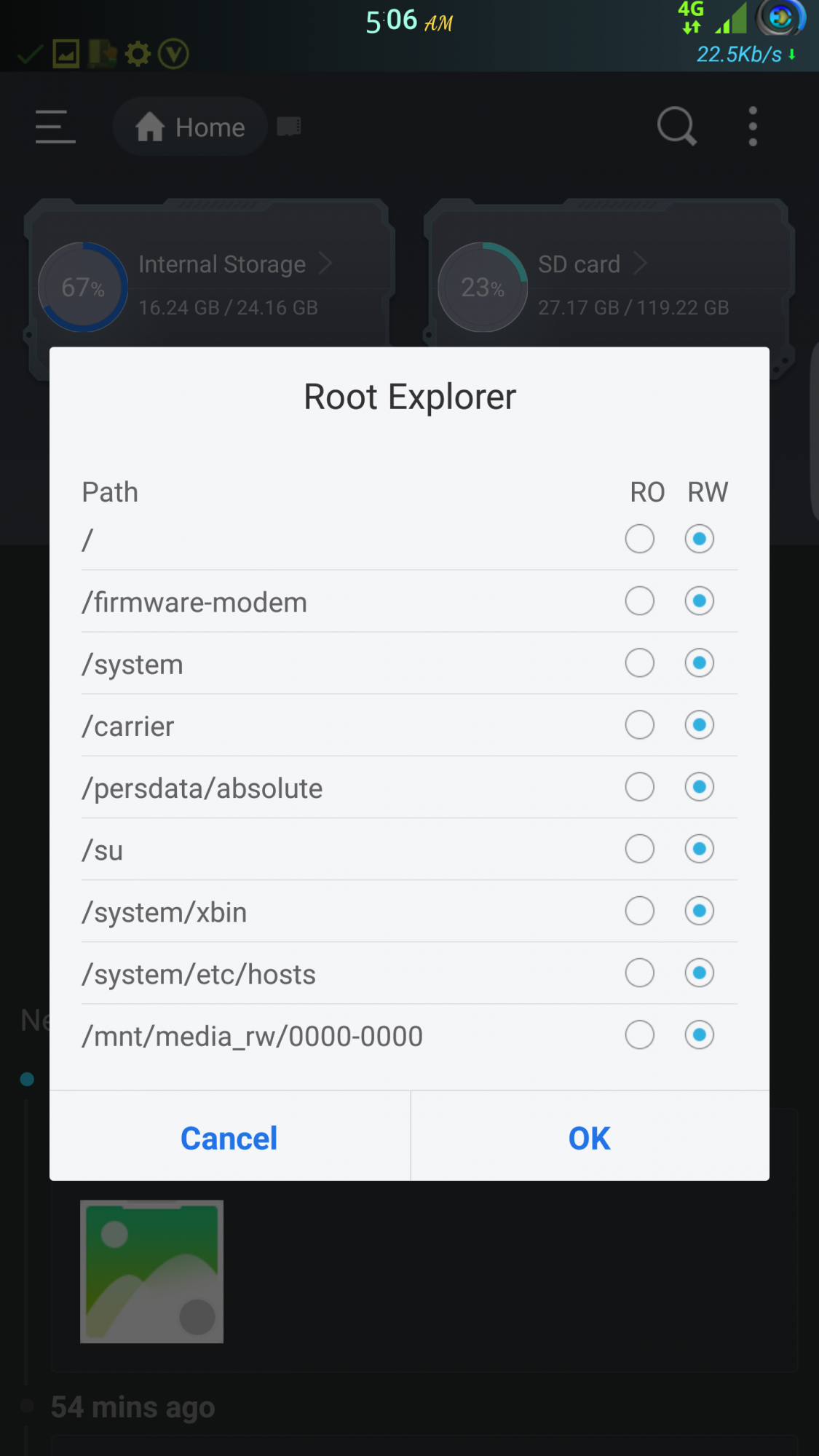819x1456 pixels.
Task: Set /system/etc/hosts to read-only
Action: (639, 973)
